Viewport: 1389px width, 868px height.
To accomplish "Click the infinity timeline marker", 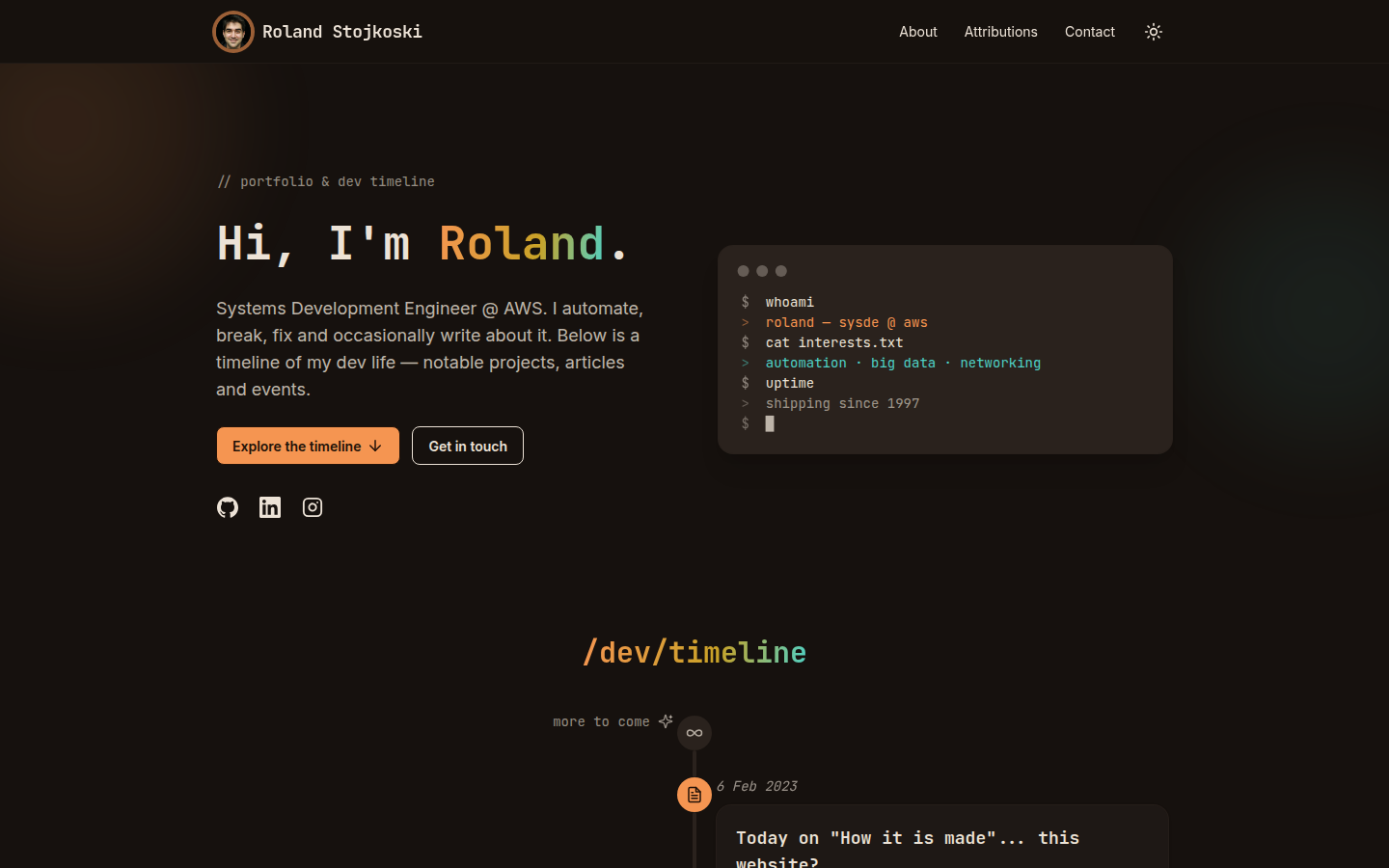I will coord(694,733).
